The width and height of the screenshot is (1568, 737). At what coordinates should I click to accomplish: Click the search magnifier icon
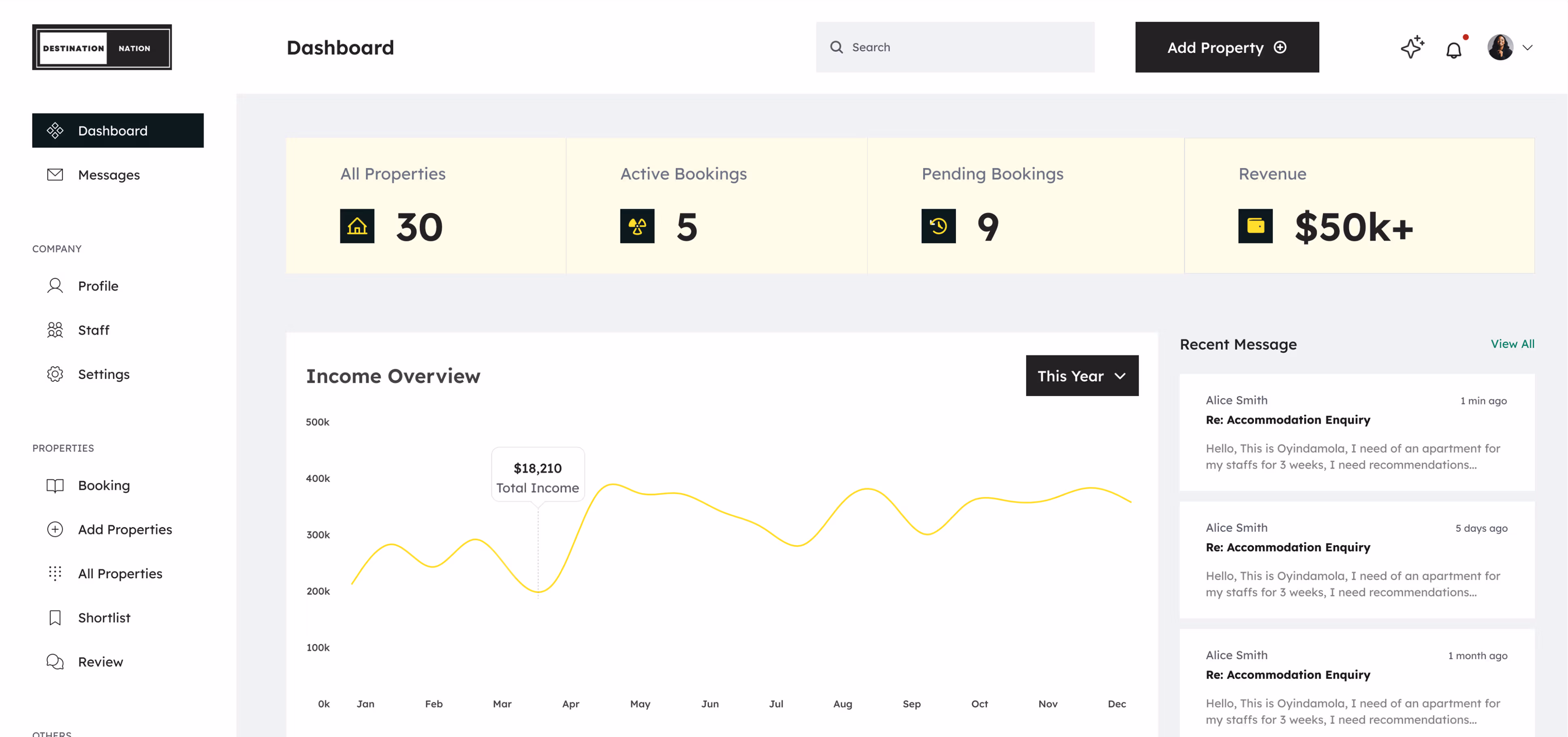(x=836, y=47)
